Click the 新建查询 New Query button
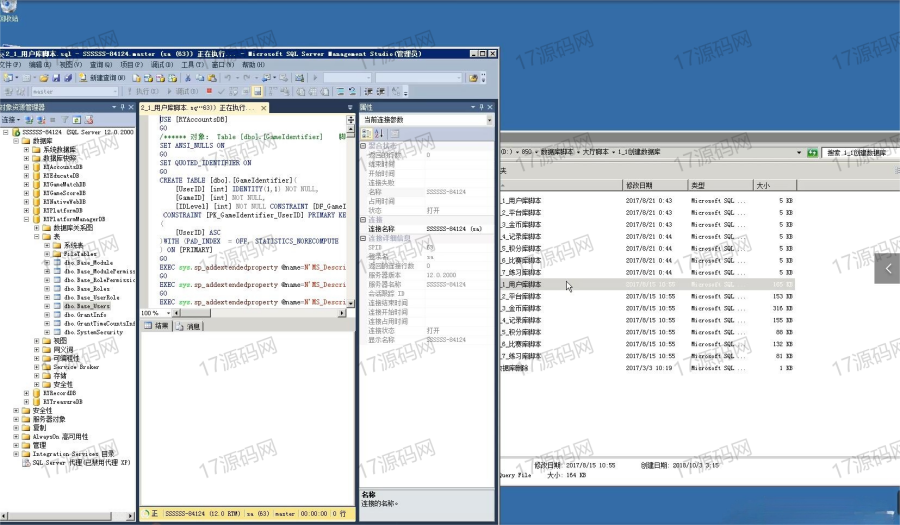 point(102,77)
